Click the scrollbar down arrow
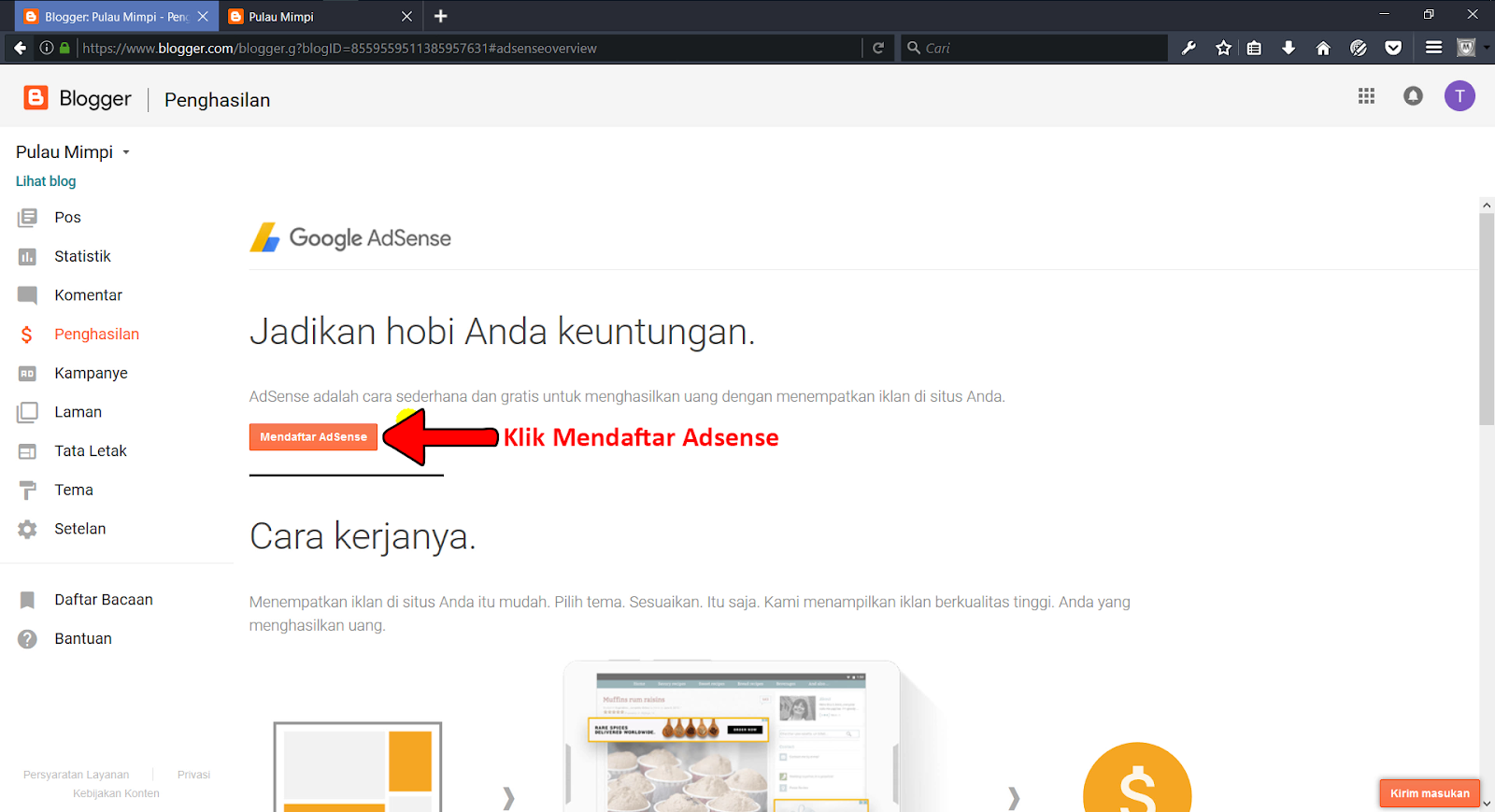Viewport: 1495px width, 812px height. [1487, 804]
